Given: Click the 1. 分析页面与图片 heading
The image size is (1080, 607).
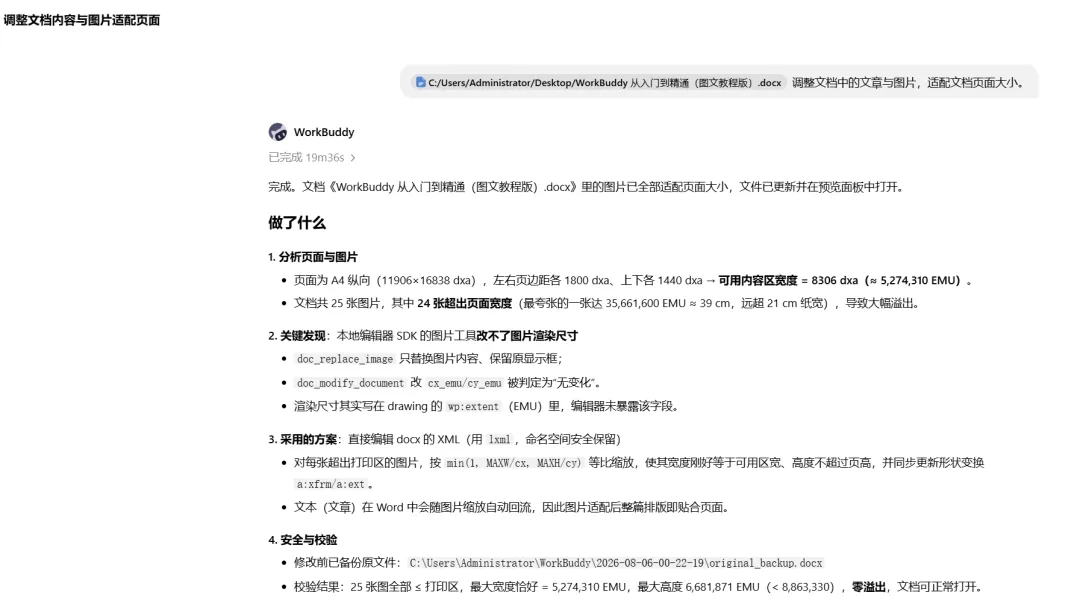Looking at the screenshot, I should (x=313, y=257).
